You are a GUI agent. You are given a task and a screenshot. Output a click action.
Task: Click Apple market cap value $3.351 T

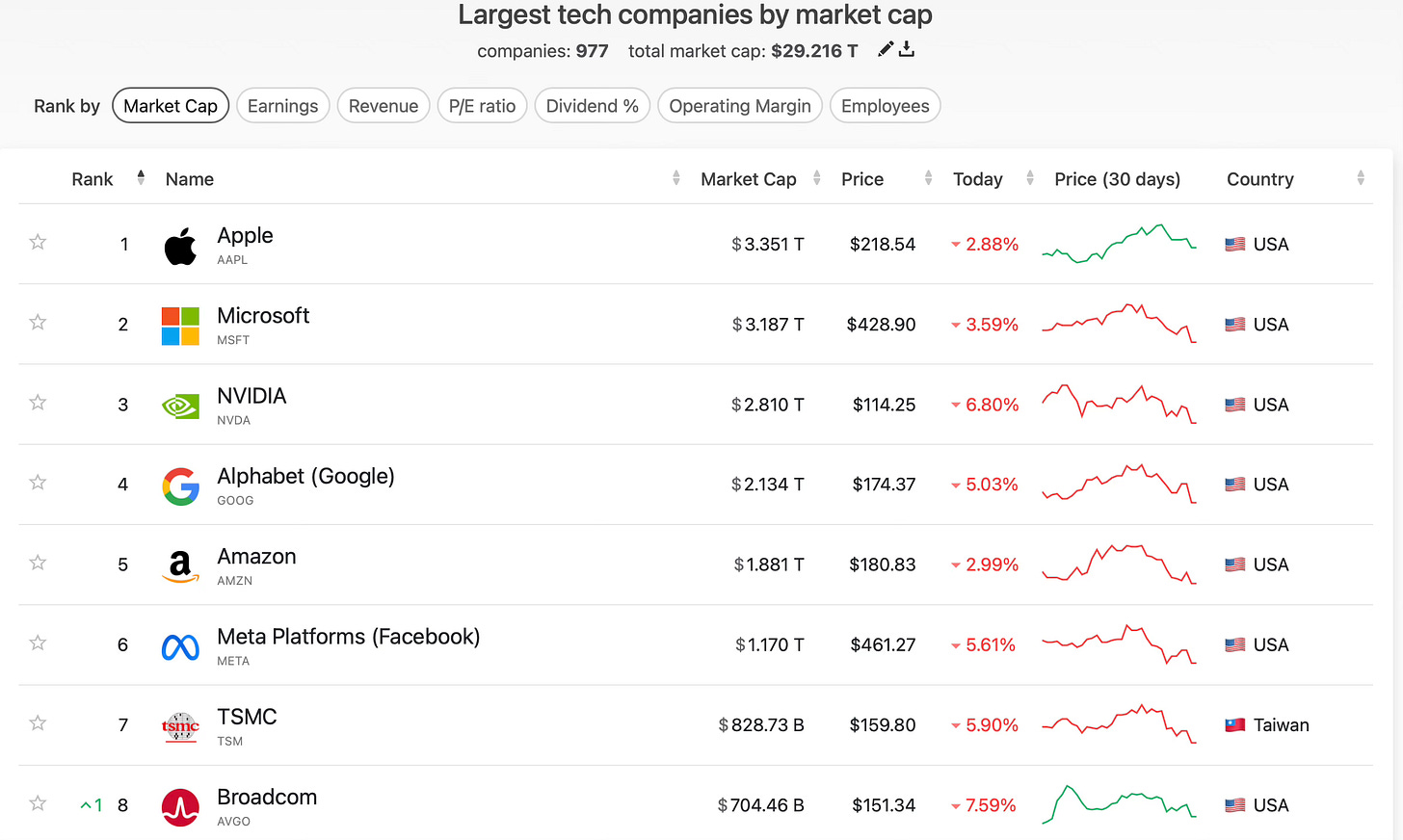pyautogui.click(x=767, y=245)
